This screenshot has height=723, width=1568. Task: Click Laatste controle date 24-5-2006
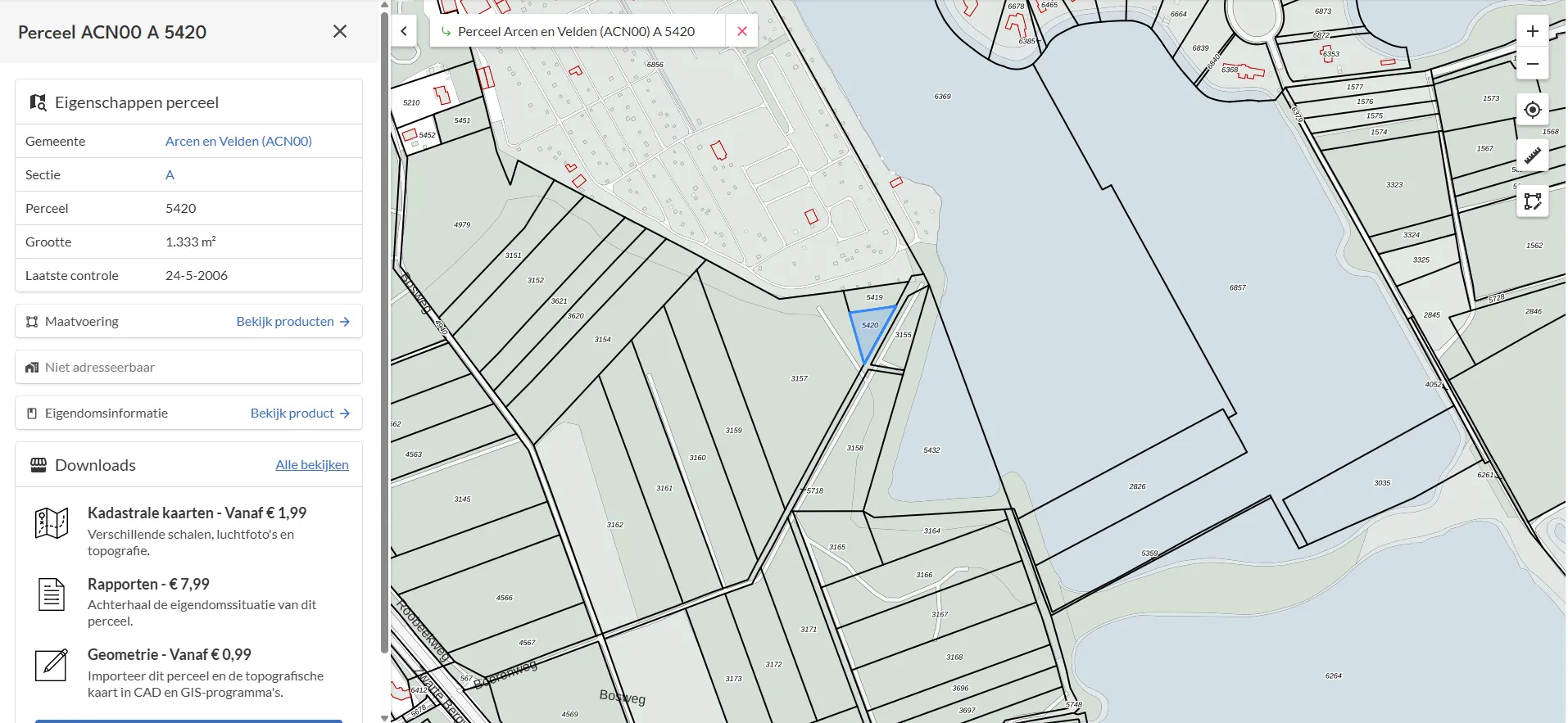197,275
